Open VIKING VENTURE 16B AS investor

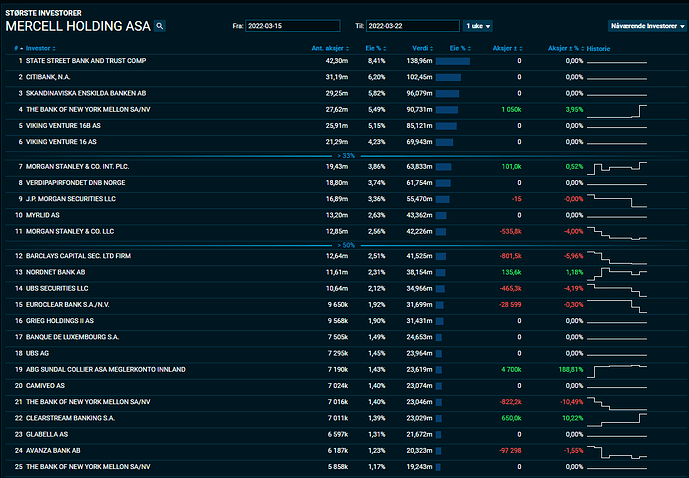click(63, 126)
